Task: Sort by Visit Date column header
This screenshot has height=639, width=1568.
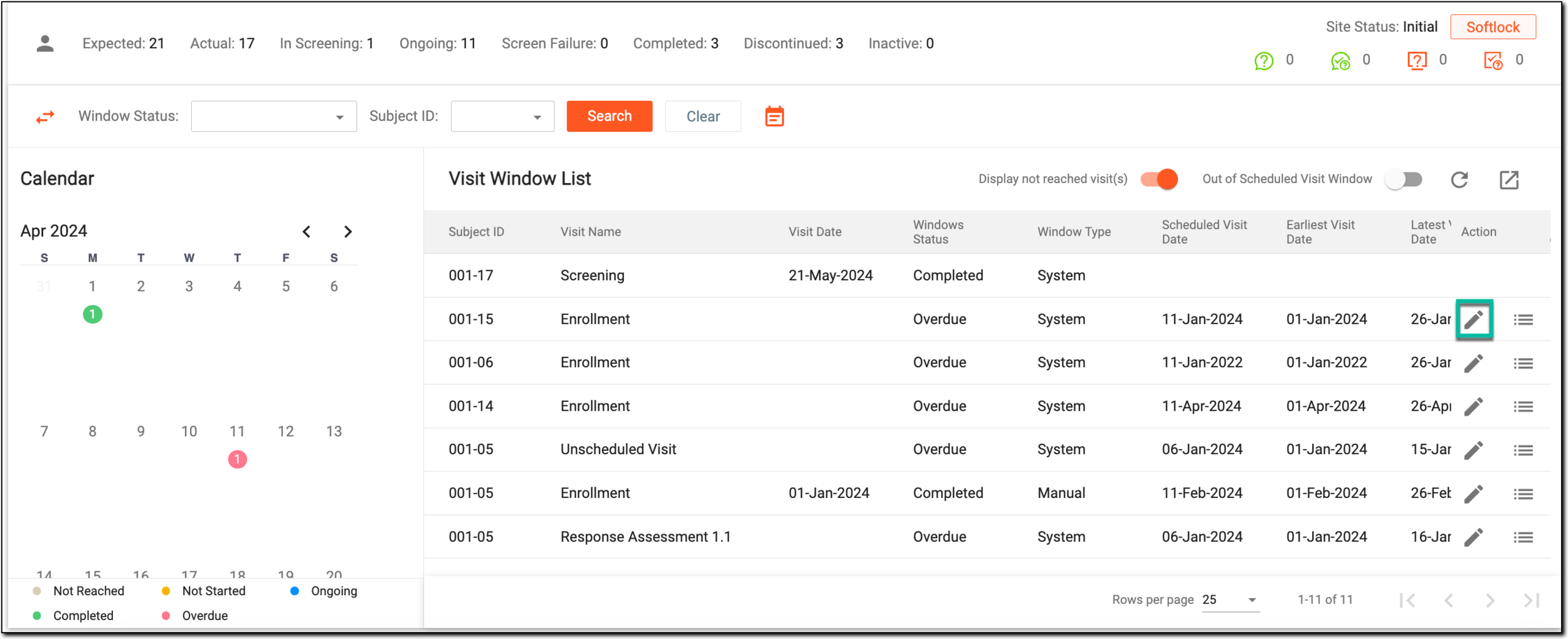Action: [815, 232]
